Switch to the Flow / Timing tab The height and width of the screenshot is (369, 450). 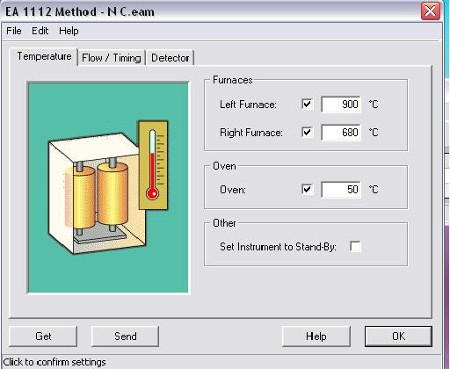111,58
